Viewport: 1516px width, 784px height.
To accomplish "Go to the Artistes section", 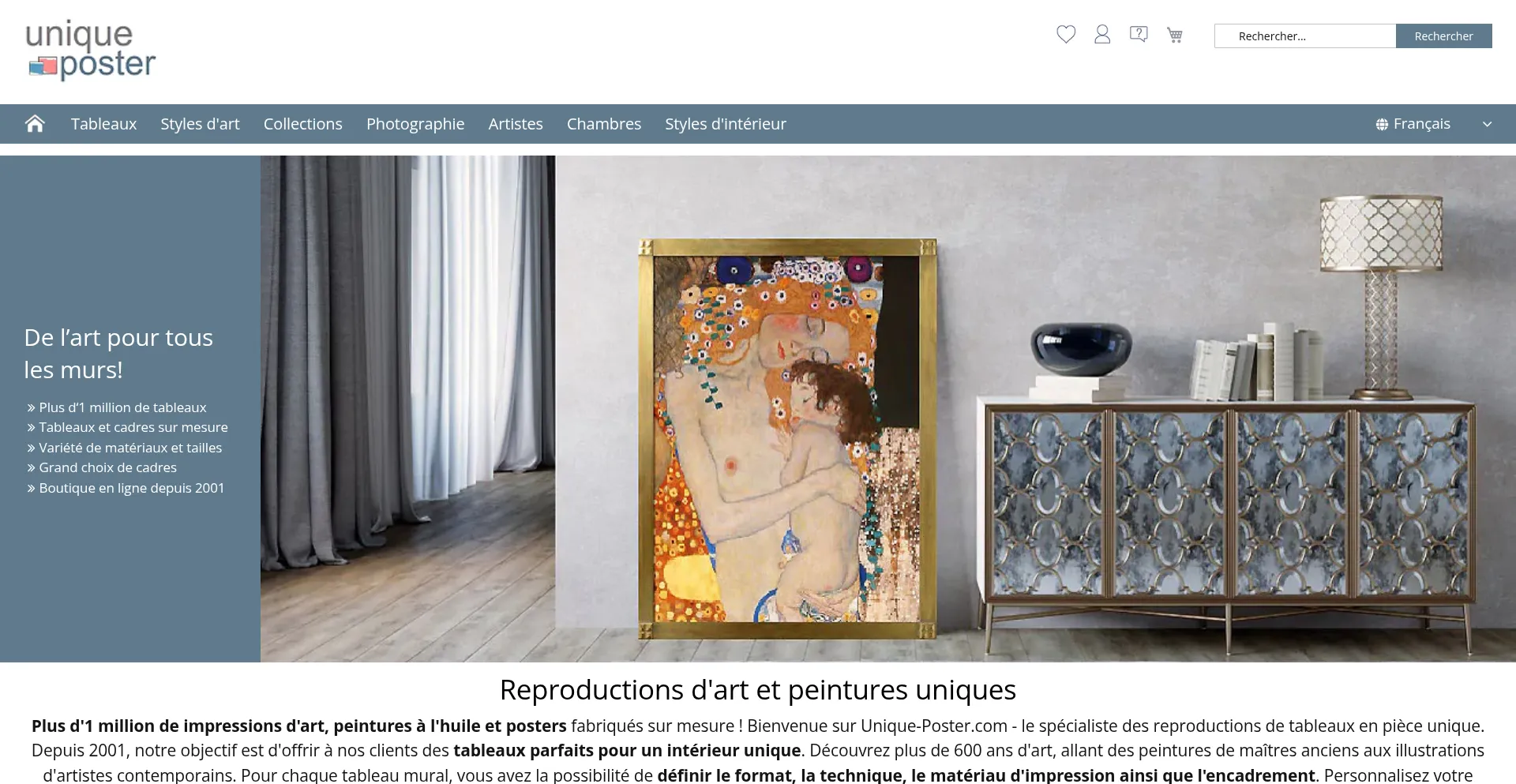I will [x=516, y=124].
